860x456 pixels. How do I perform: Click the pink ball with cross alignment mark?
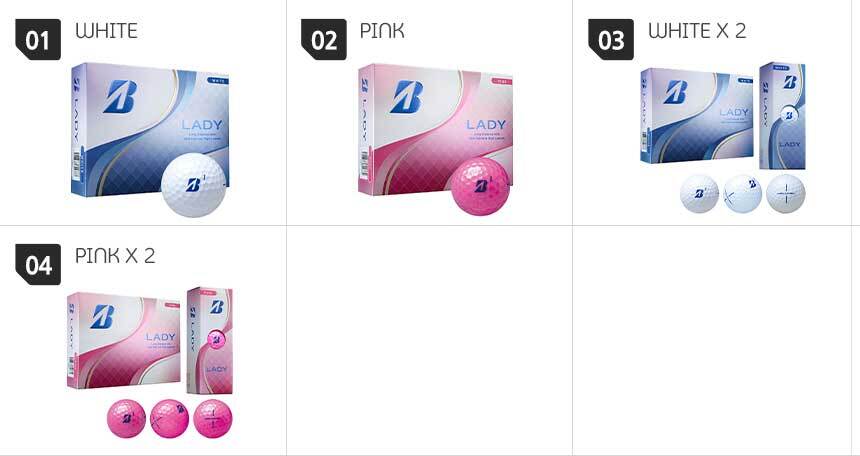[x=213, y=419]
